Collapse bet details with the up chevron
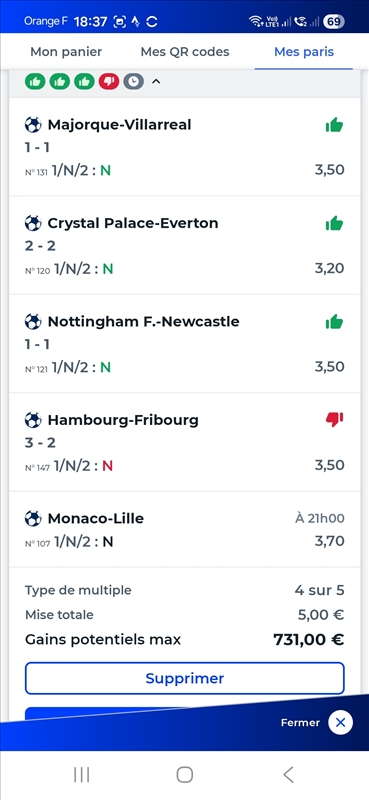369x800 pixels. 156,81
